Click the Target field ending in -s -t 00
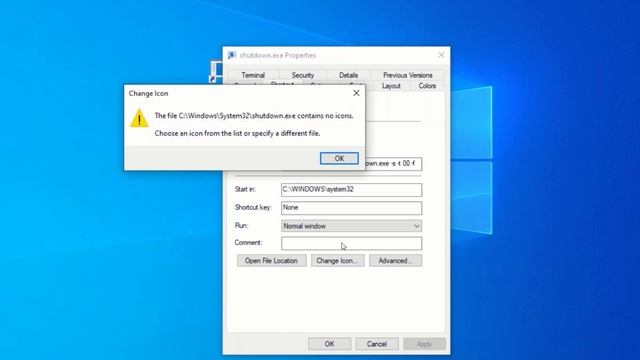 [393, 164]
